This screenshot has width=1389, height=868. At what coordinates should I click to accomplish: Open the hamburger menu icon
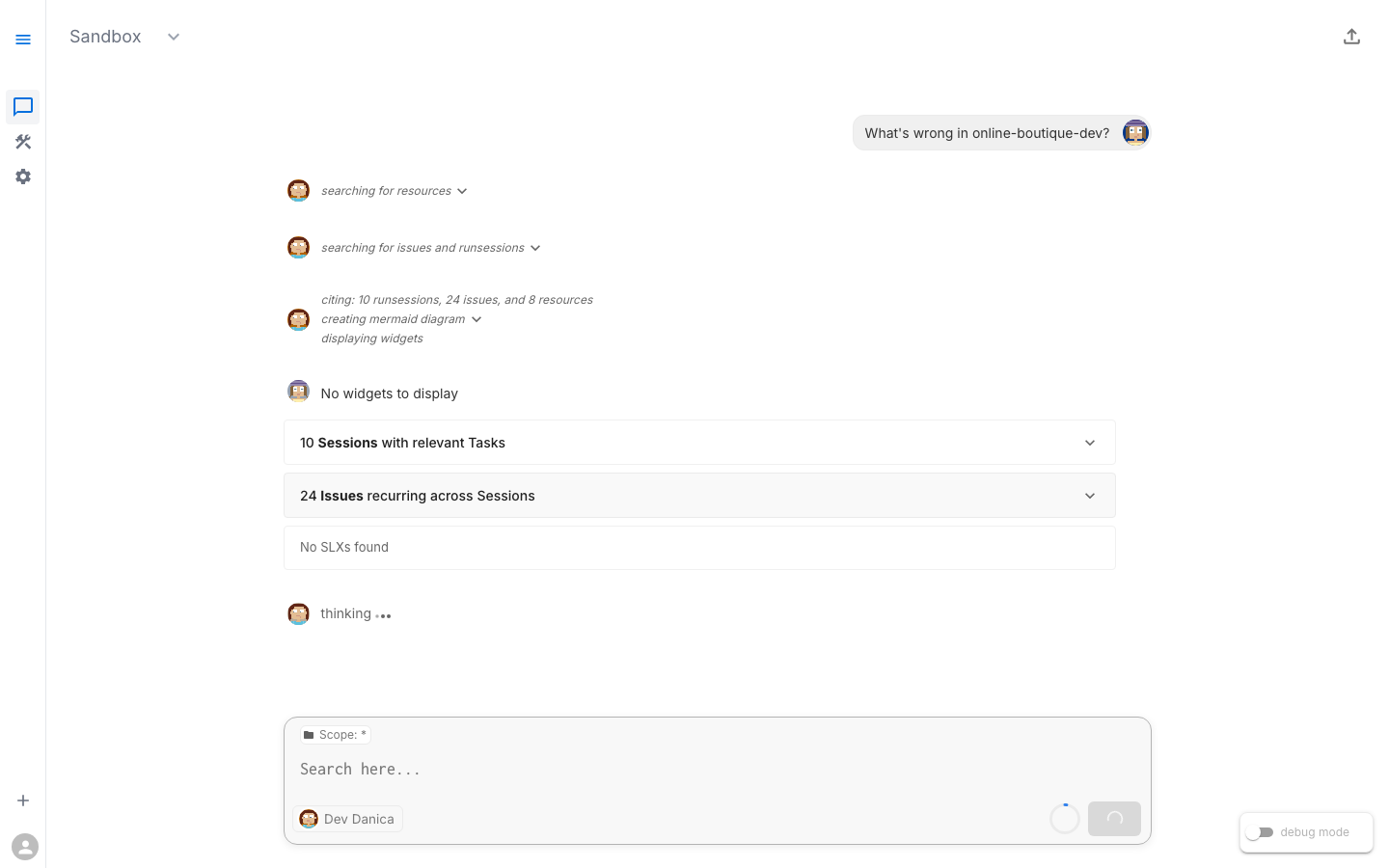tap(23, 40)
